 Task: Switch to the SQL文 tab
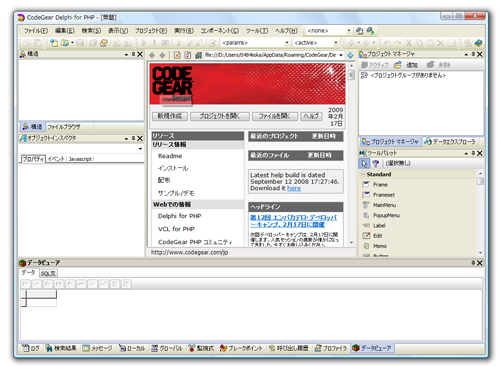[48, 273]
